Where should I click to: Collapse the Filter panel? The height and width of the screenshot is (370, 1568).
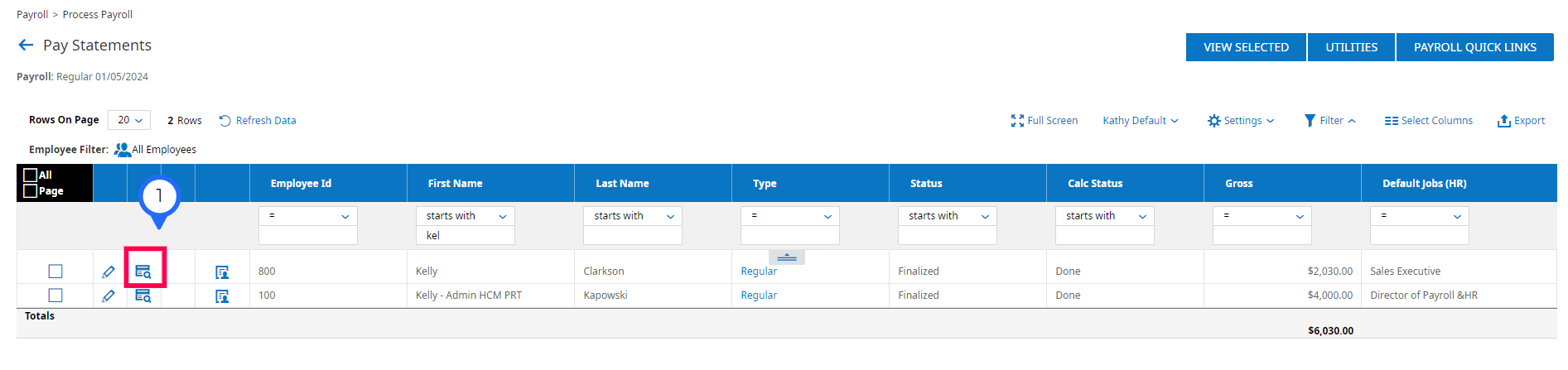coord(1330,121)
